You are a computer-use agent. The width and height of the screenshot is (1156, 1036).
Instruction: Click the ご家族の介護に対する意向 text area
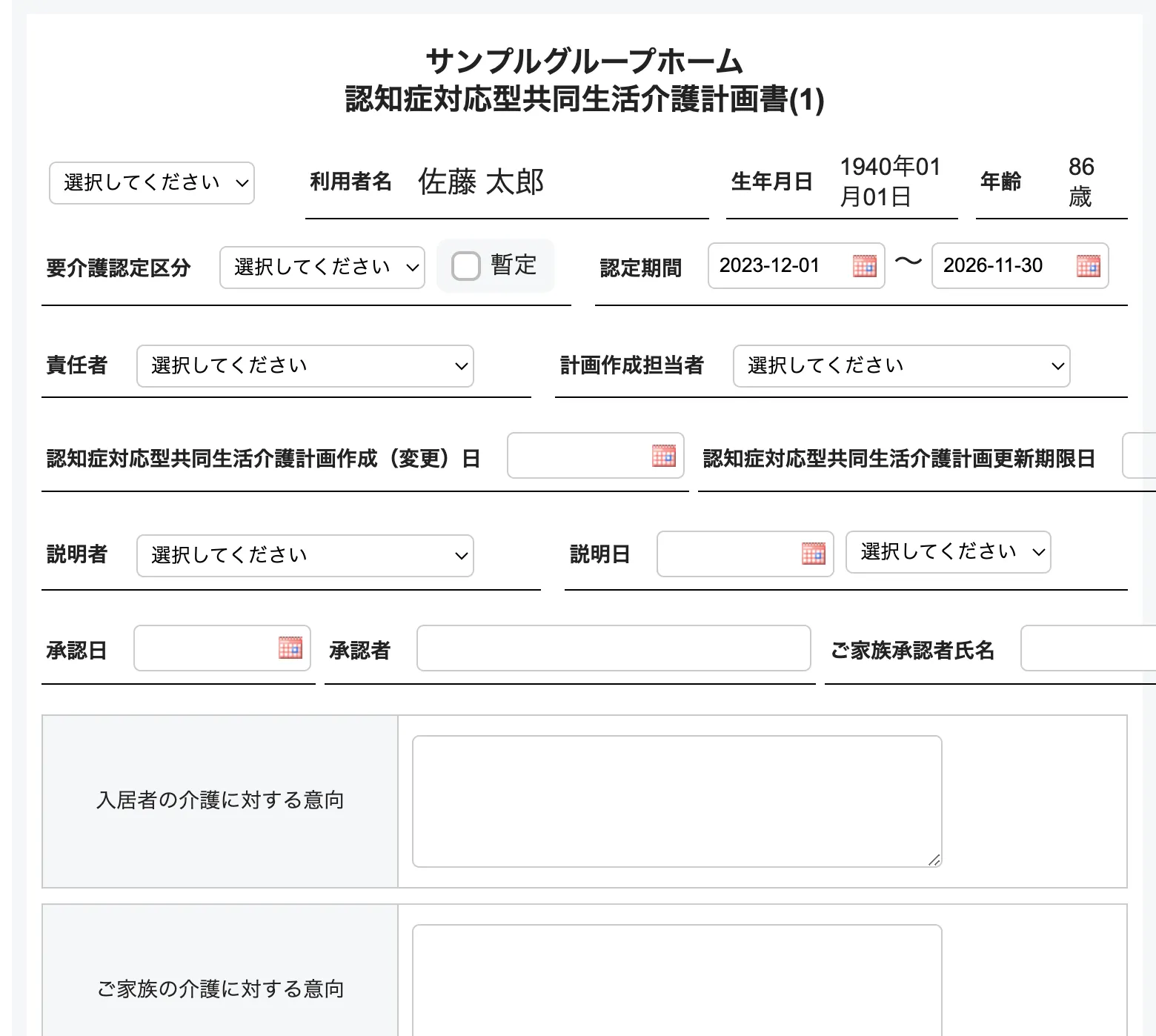click(x=677, y=980)
